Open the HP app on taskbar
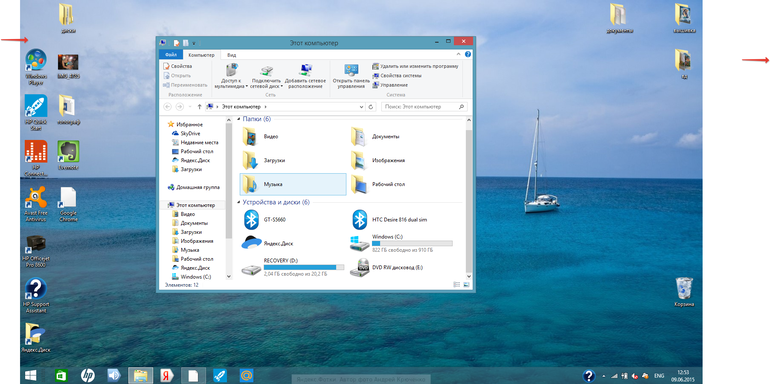 click(x=87, y=376)
